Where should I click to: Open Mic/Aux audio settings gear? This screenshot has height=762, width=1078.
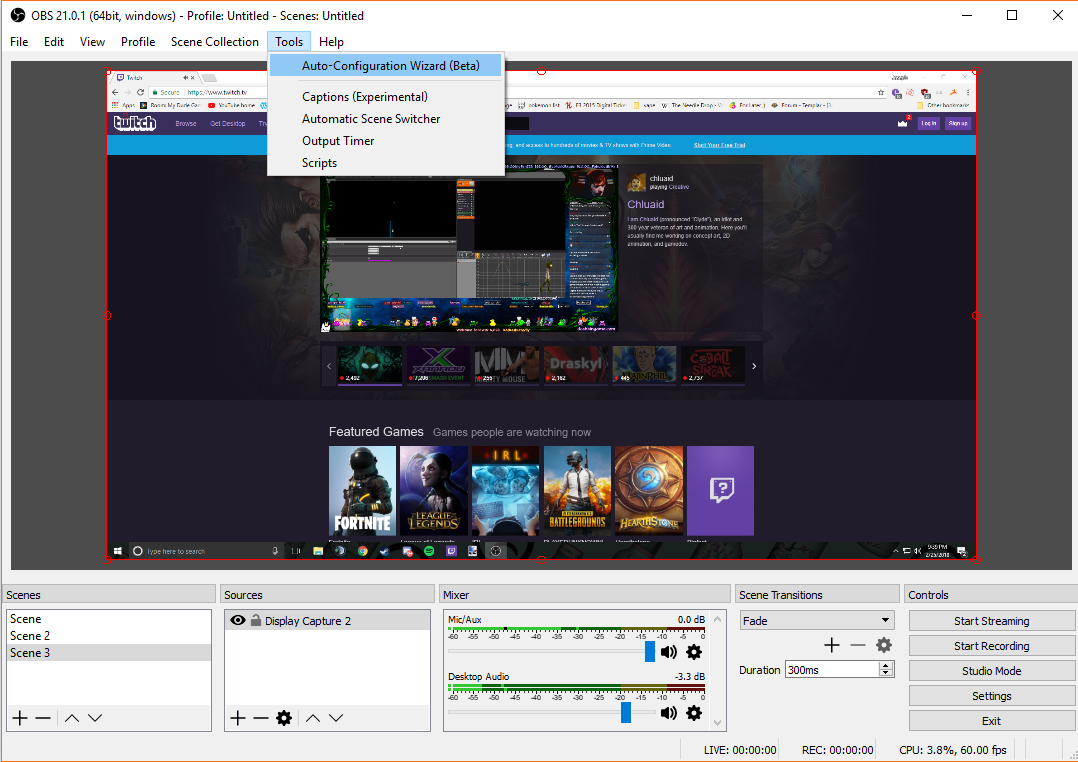(694, 651)
